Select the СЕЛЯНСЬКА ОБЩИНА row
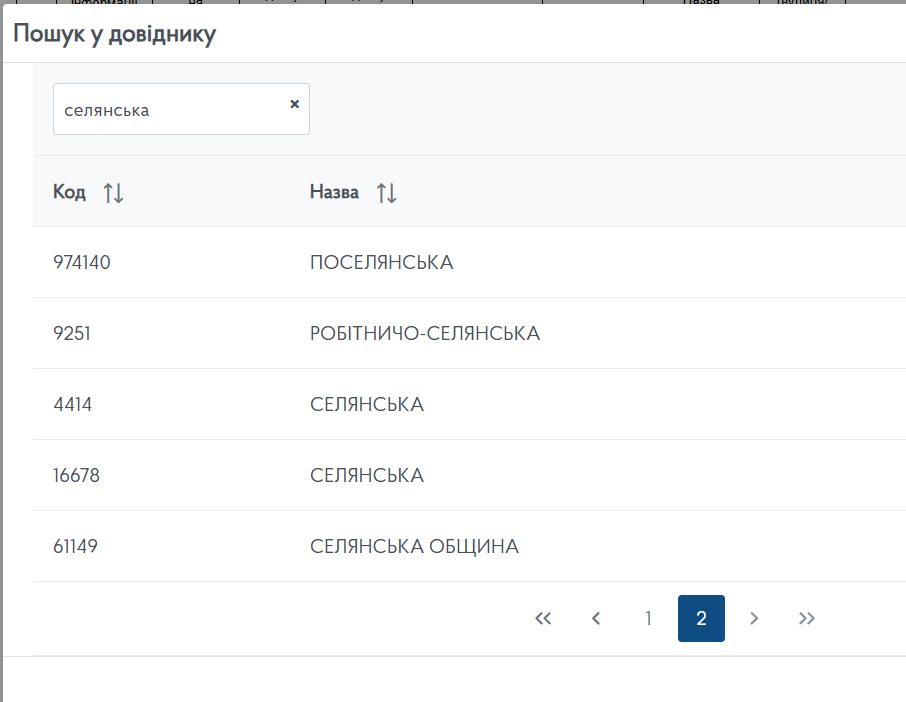Image resolution: width=906 pixels, height=702 pixels. [x=414, y=547]
